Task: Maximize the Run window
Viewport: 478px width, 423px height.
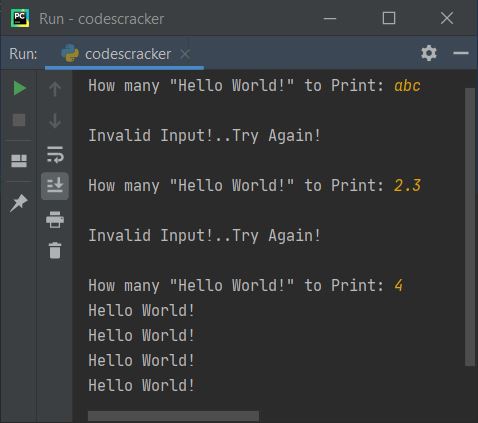Action: (389, 18)
